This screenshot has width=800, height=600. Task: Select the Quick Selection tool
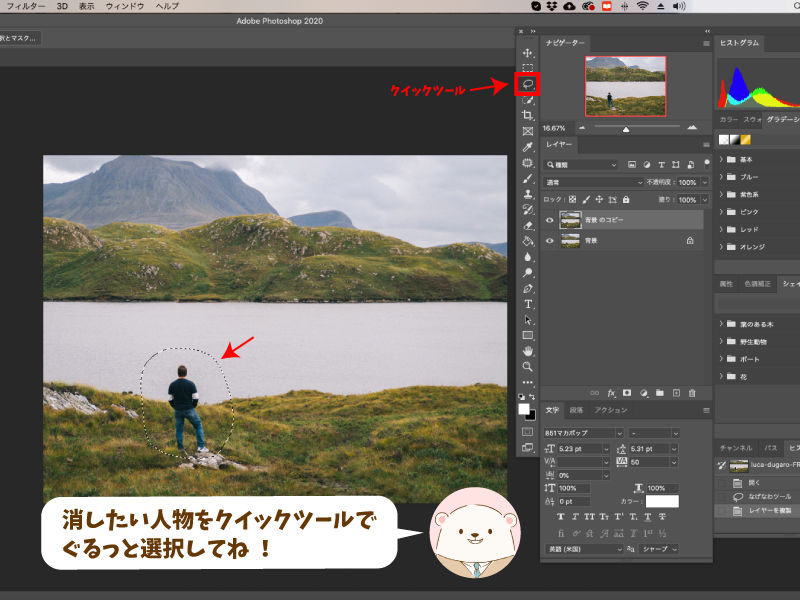pyautogui.click(x=528, y=100)
